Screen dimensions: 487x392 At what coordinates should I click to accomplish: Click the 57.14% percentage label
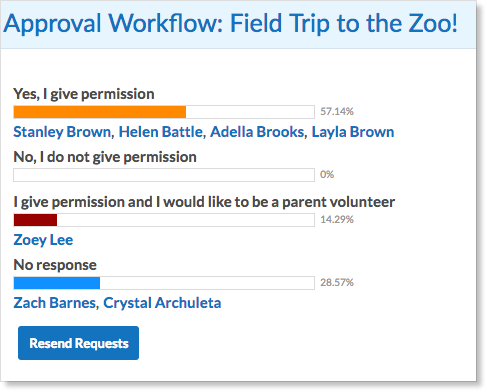point(337,111)
